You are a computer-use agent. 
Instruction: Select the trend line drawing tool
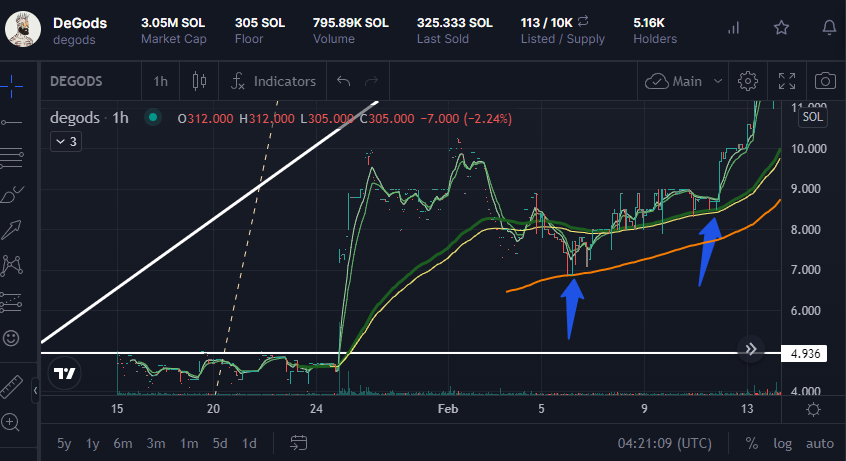(11, 123)
